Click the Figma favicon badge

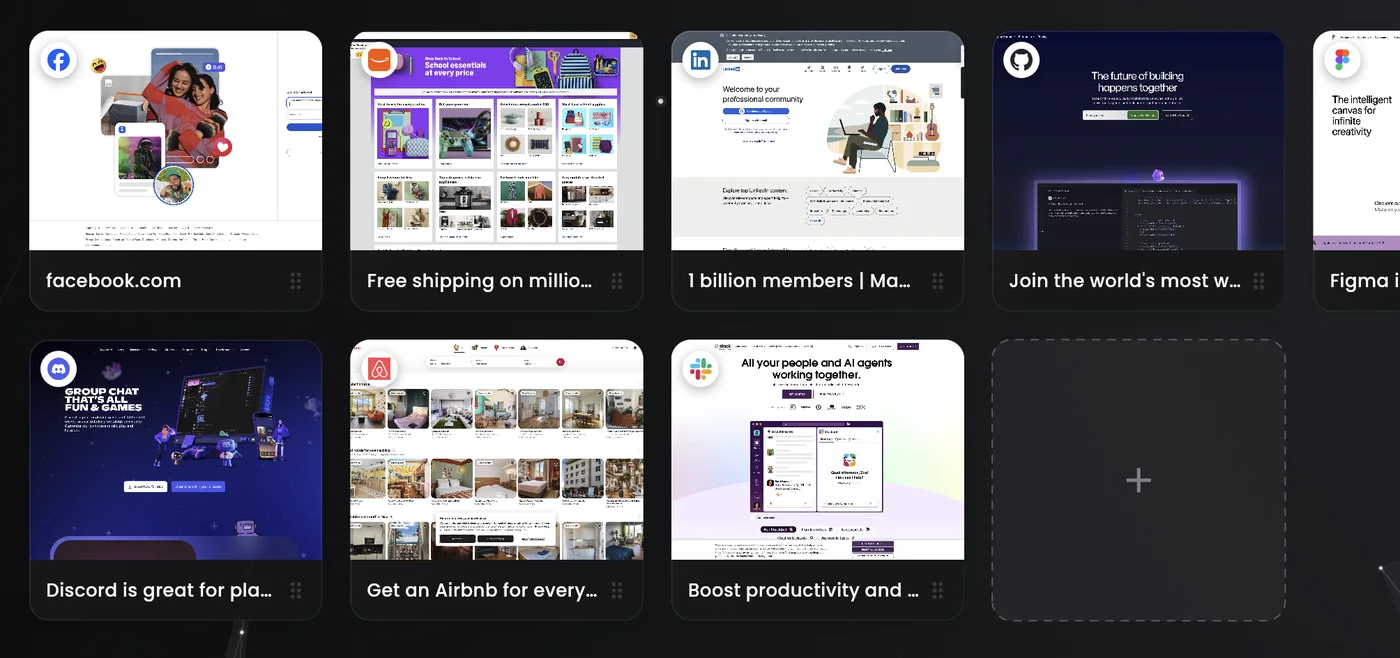pyautogui.click(x=1342, y=60)
